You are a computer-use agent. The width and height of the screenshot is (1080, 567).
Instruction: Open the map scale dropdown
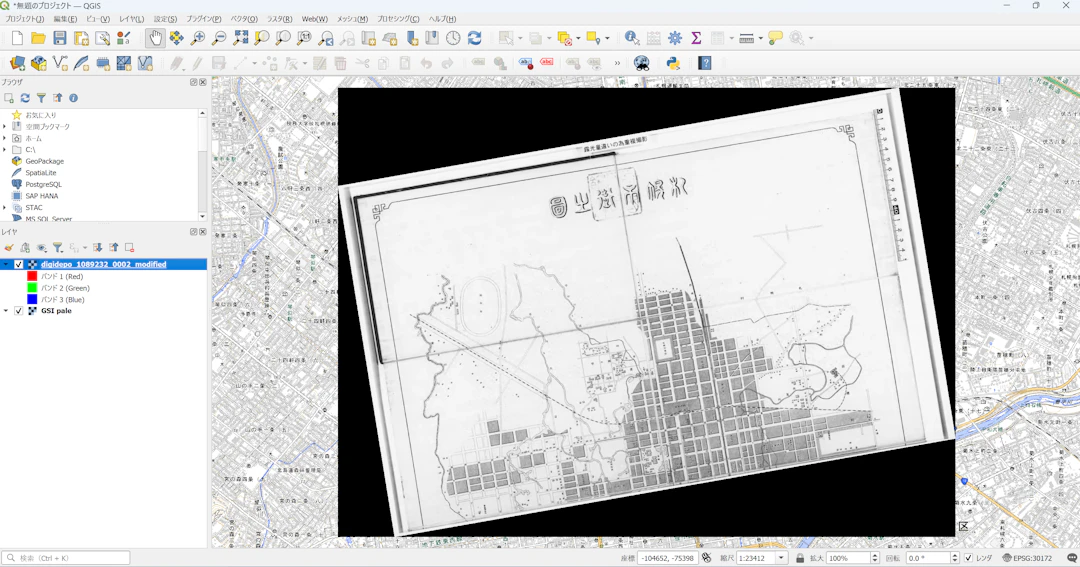781,558
